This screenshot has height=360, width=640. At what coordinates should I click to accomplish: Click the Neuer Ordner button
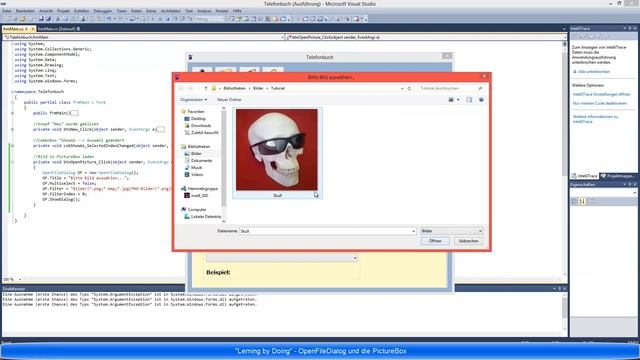click(x=229, y=100)
